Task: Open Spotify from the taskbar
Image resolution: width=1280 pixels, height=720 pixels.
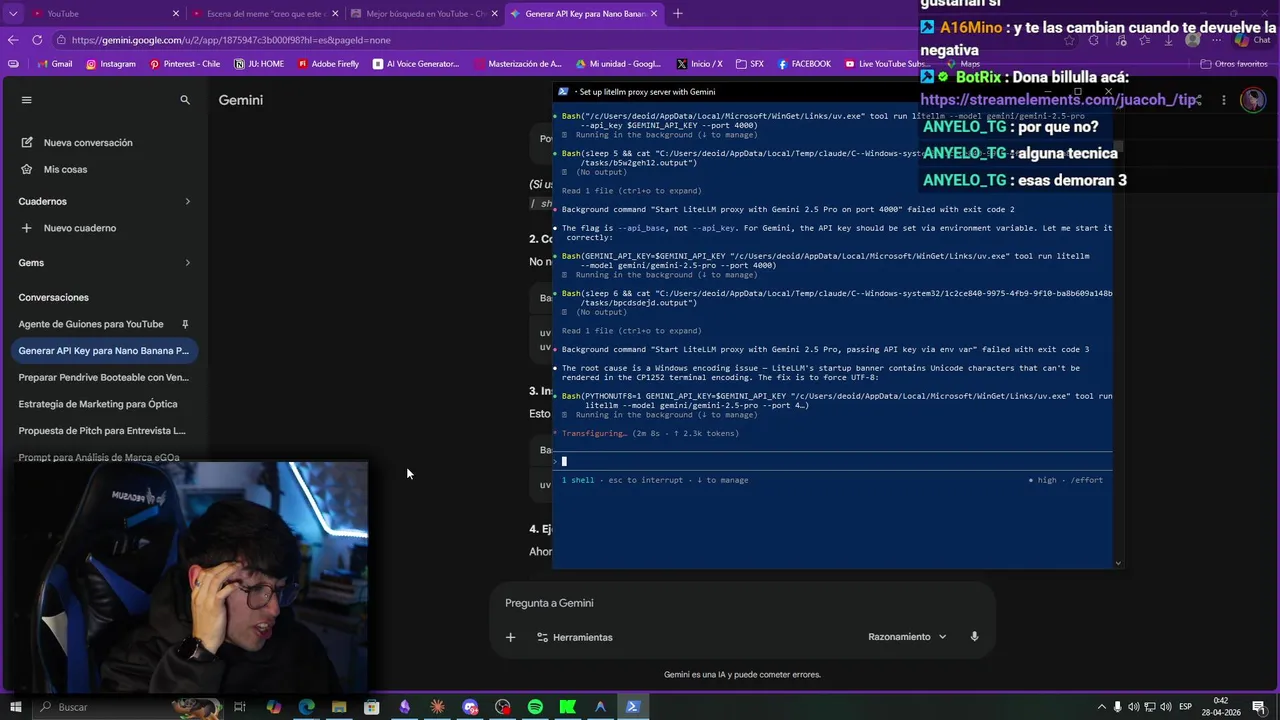Action: tap(535, 707)
